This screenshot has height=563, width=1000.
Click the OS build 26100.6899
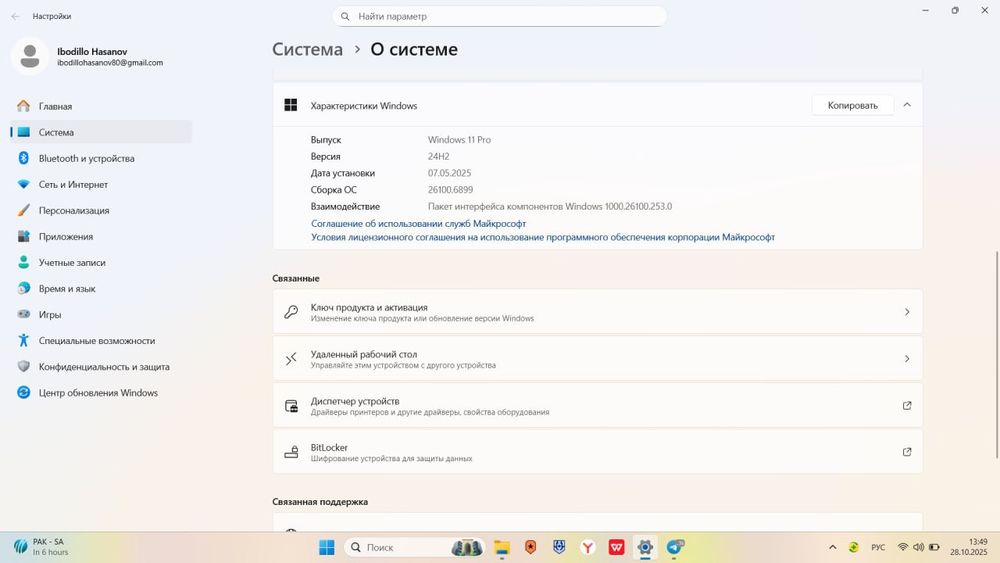tap(450, 189)
